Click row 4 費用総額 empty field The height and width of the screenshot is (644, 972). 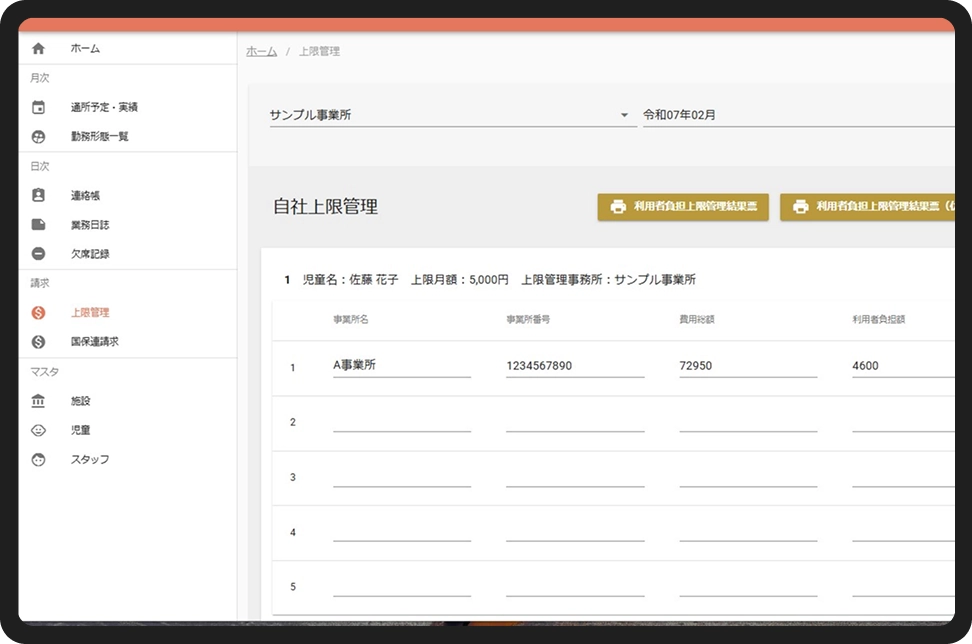748,531
